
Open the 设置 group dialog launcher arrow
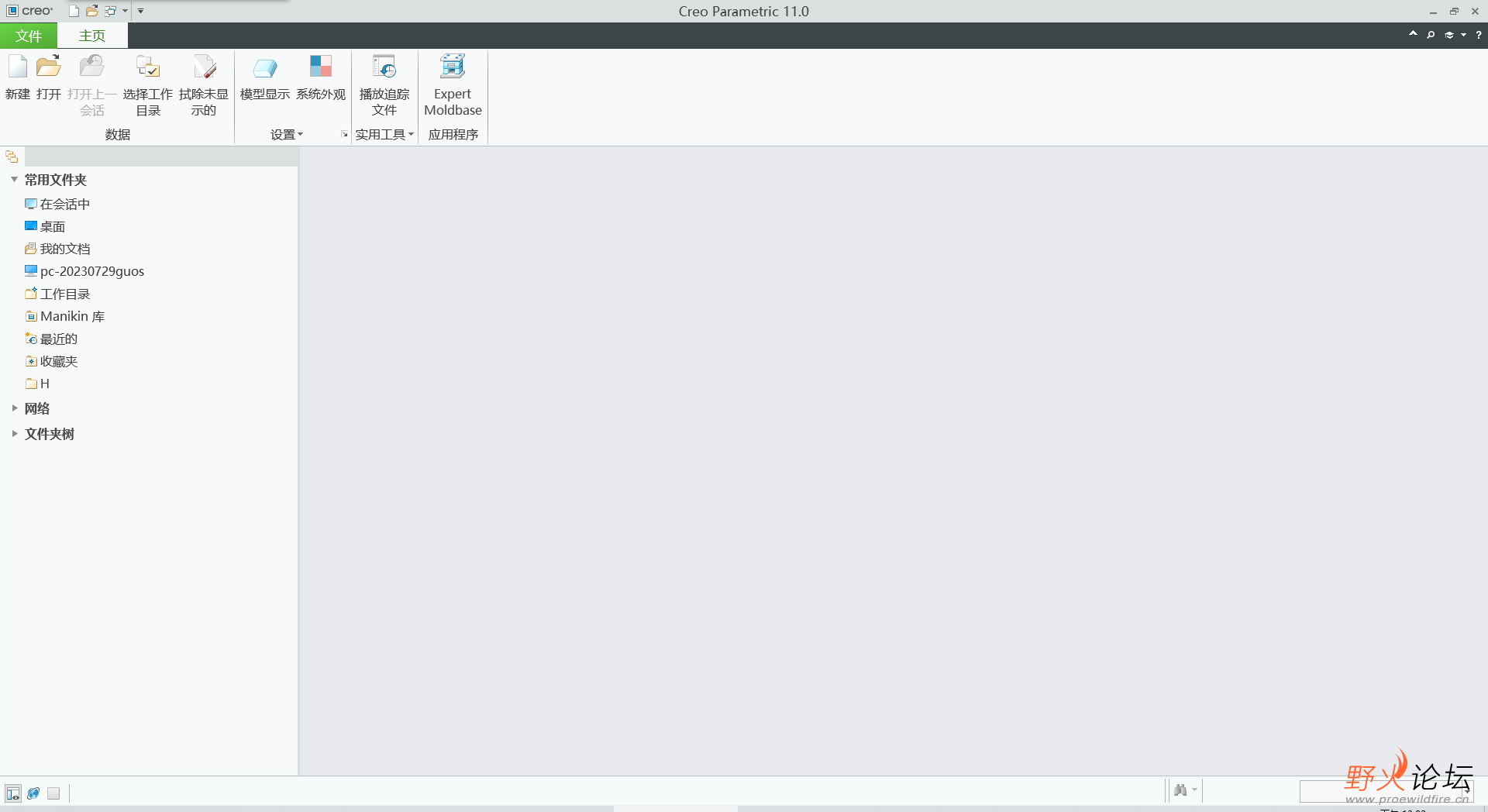[345, 135]
